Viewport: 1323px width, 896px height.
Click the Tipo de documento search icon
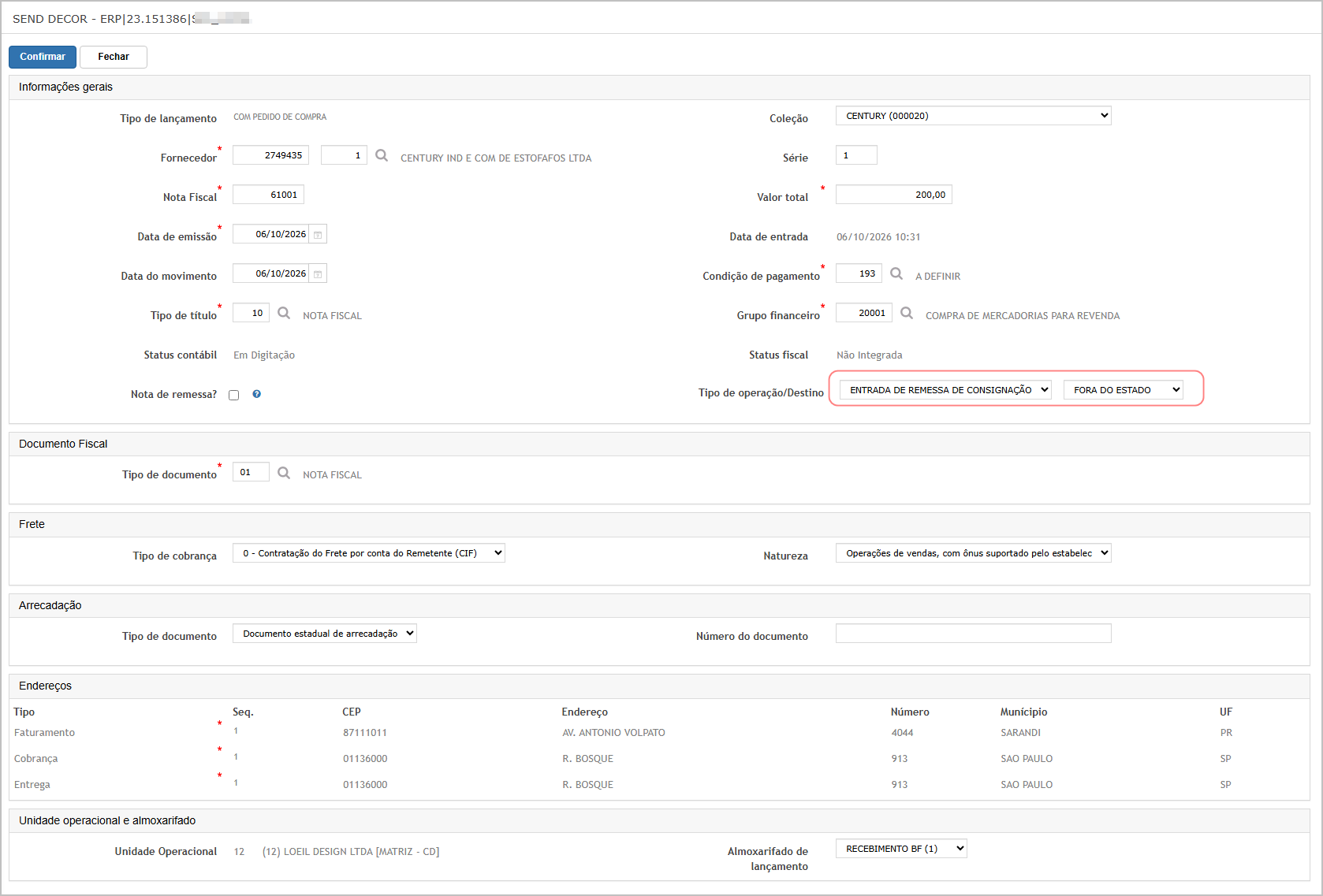[284, 473]
